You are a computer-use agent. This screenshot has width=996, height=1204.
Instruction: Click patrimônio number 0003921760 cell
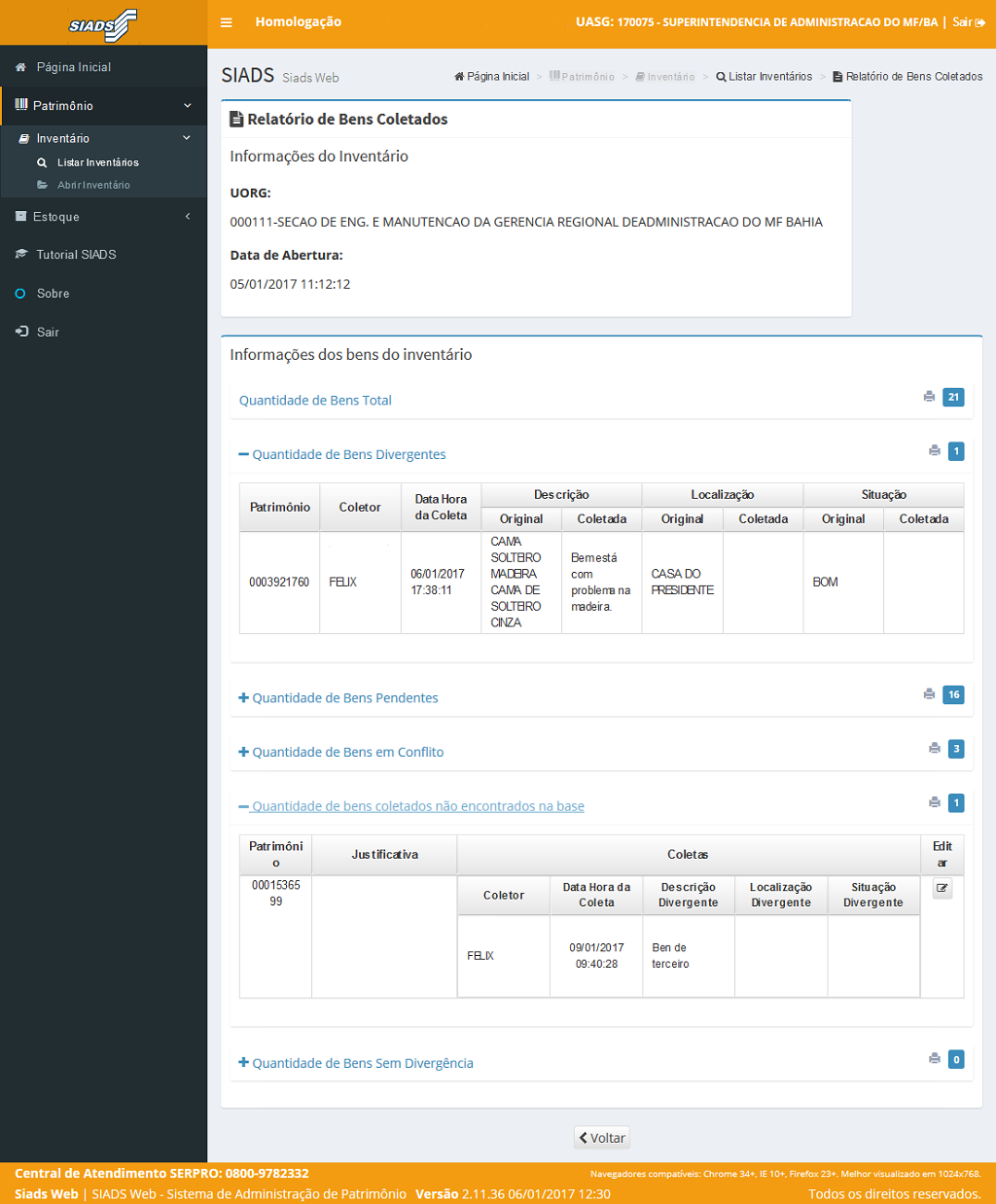pyautogui.click(x=279, y=583)
